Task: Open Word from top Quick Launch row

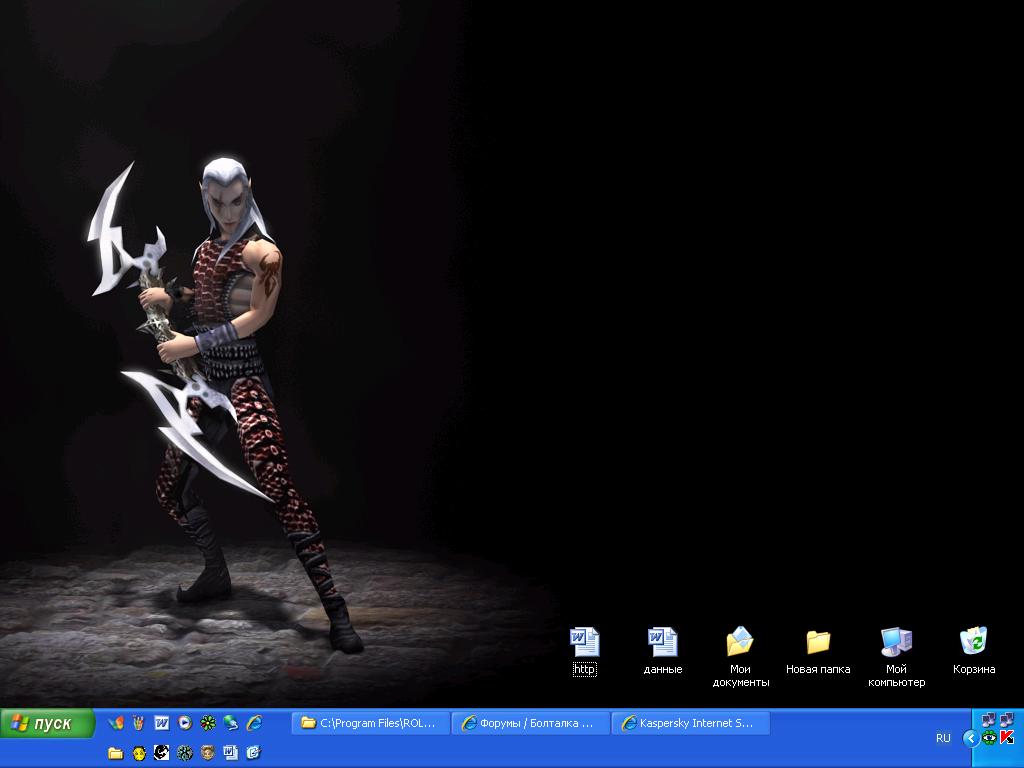Action: click(x=162, y=723)
